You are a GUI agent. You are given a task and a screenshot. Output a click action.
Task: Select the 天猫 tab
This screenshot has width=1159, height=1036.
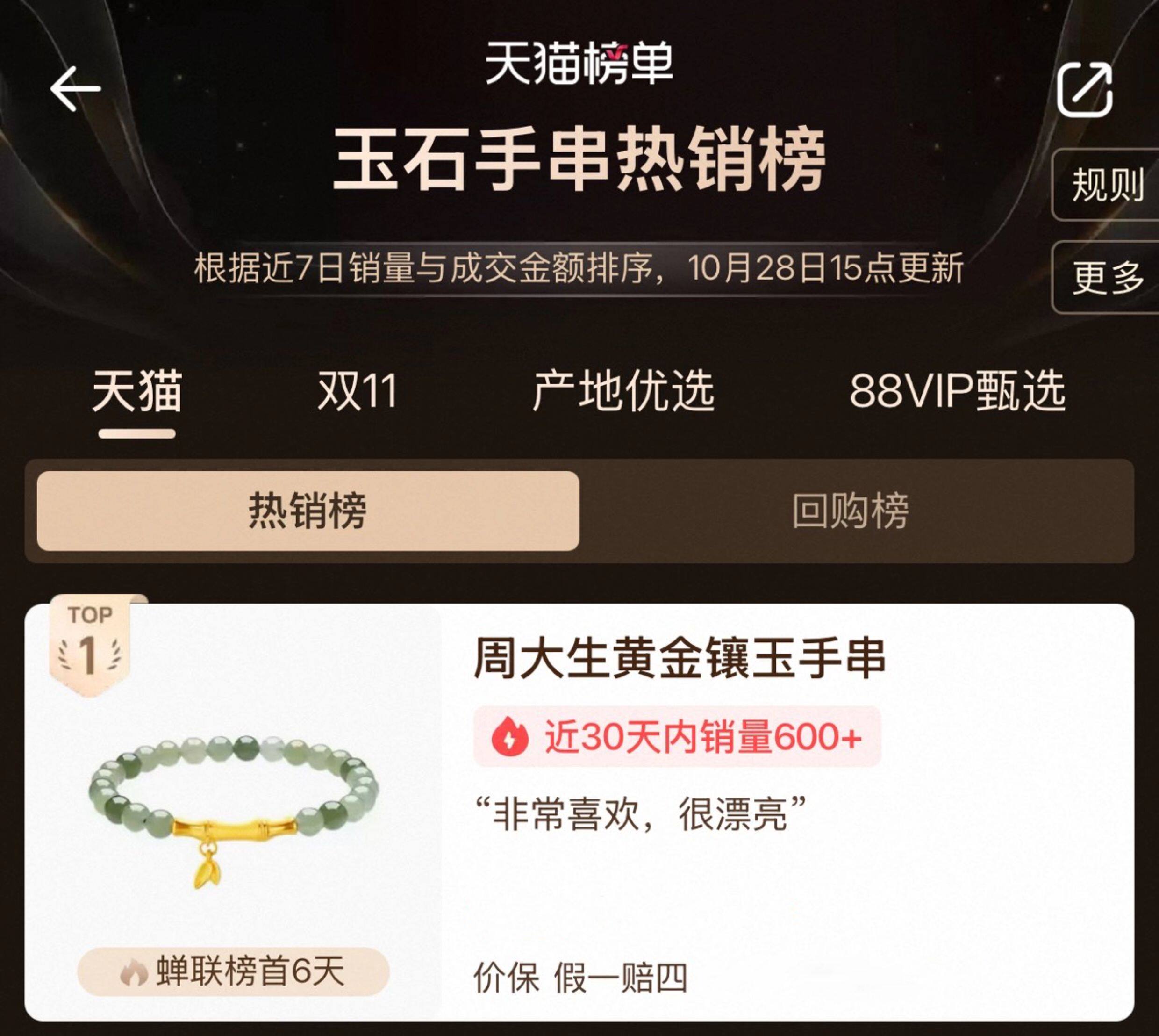pos(137,391)
